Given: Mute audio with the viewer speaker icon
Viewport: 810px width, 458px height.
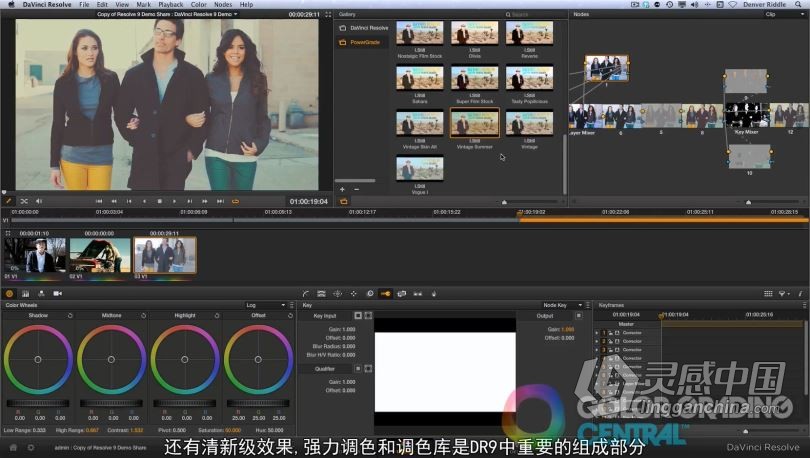Looking at the screenshot, I should [39, 201].
